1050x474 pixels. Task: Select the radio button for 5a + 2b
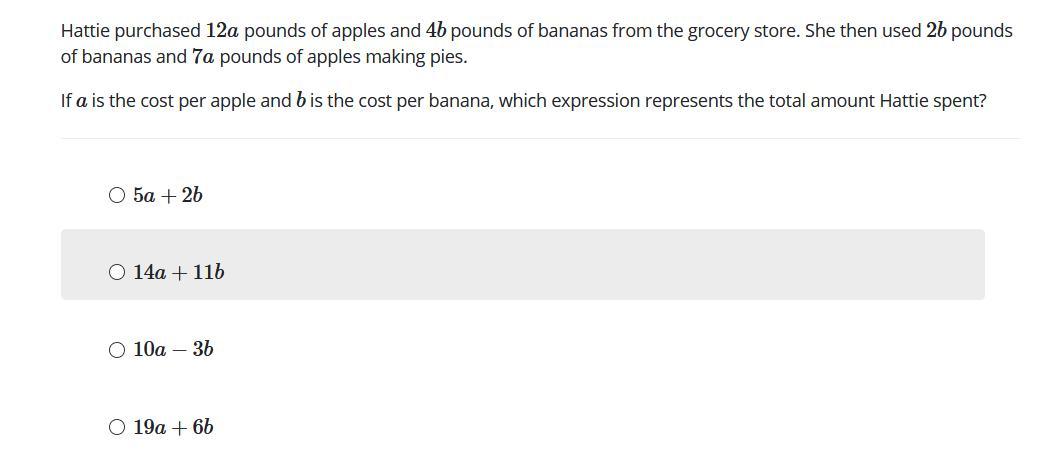tap(117, 195)
